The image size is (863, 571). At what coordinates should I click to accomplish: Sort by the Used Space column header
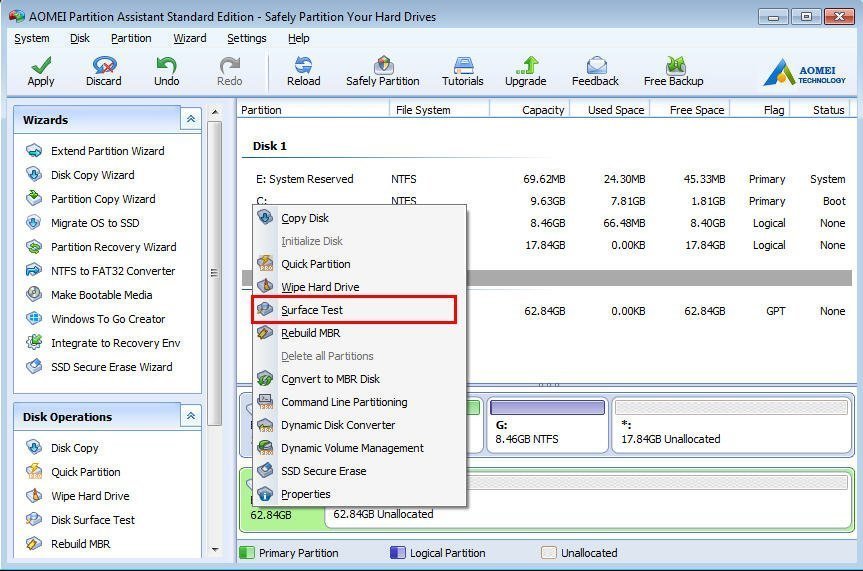click(610, 110)
